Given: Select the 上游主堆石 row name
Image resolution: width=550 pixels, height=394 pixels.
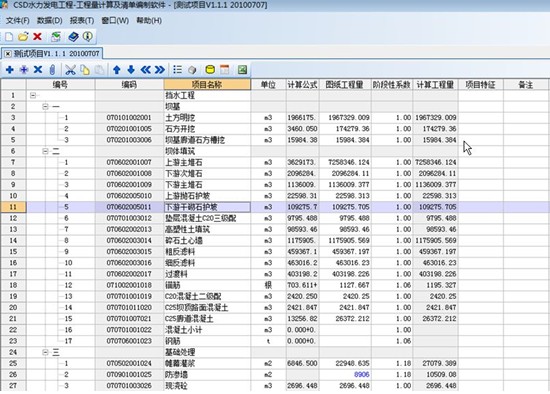Looking at the screenshot, I should [x=207, y=162].
